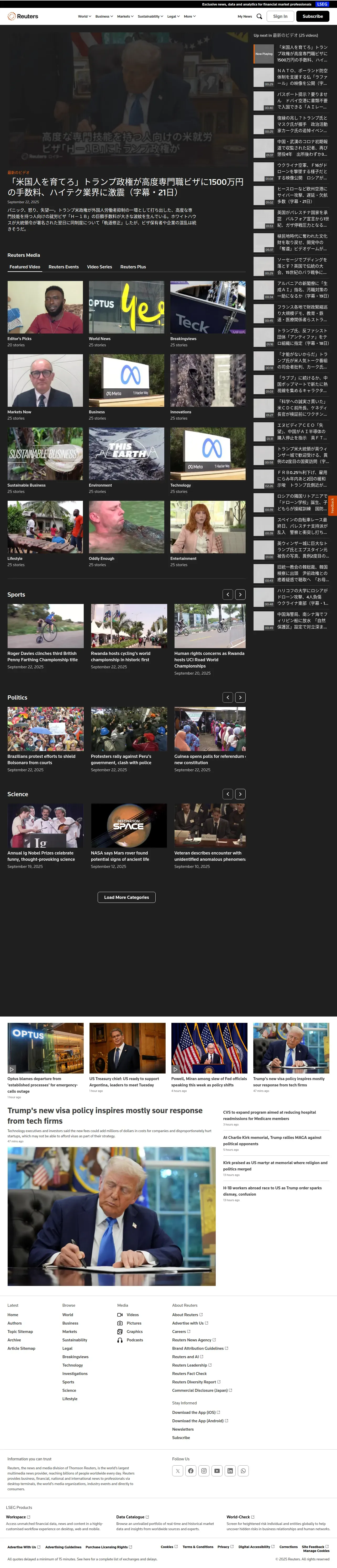Show next Politics videos with right arrow

point(240,697)
